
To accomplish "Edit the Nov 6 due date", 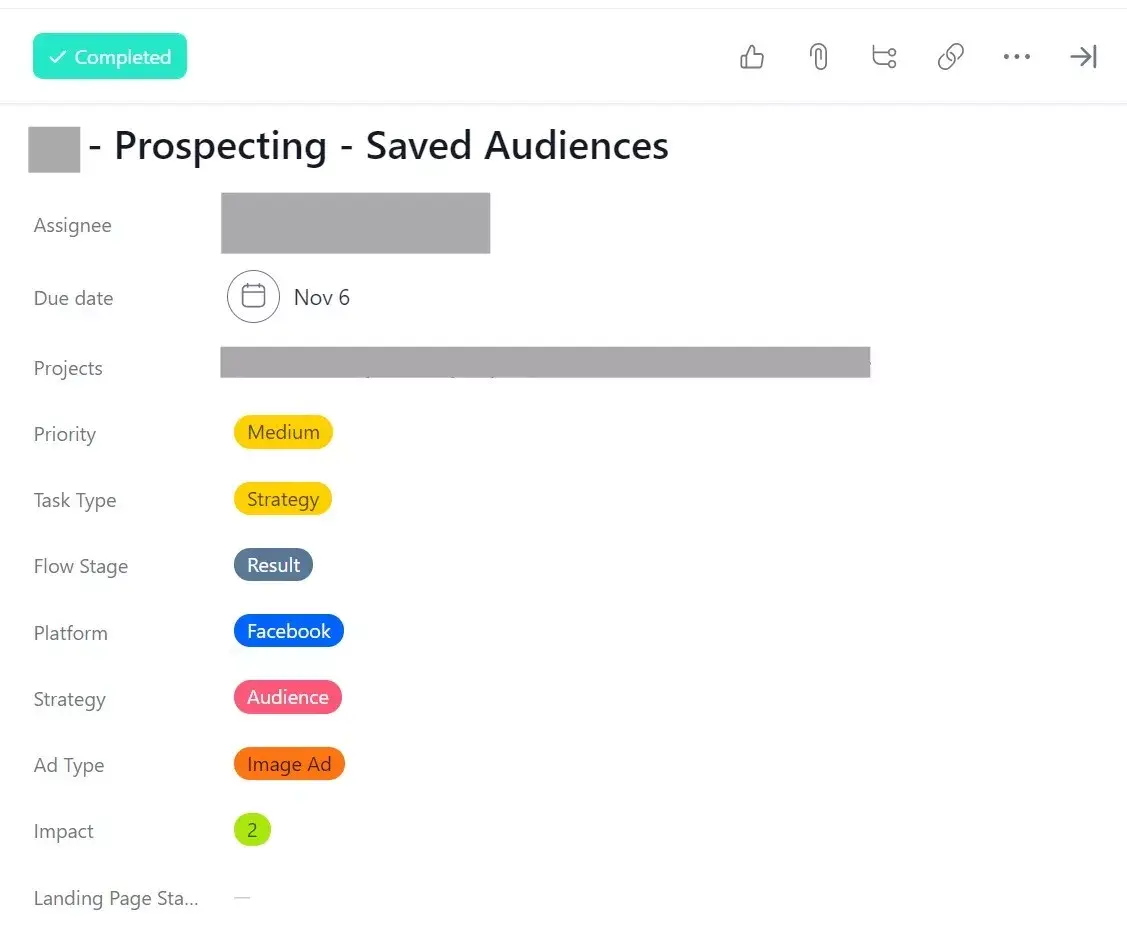I will tap(322, 297).
